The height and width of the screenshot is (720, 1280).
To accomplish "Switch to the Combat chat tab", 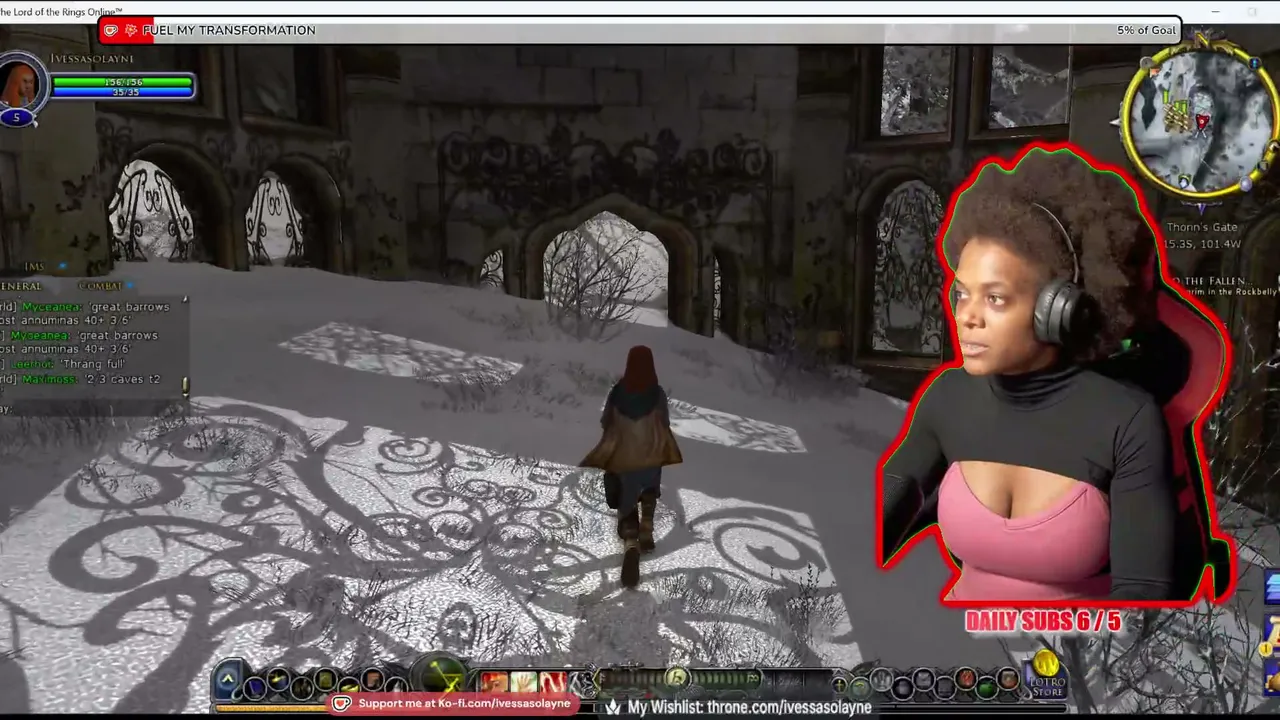I will [x=100, y=286].
